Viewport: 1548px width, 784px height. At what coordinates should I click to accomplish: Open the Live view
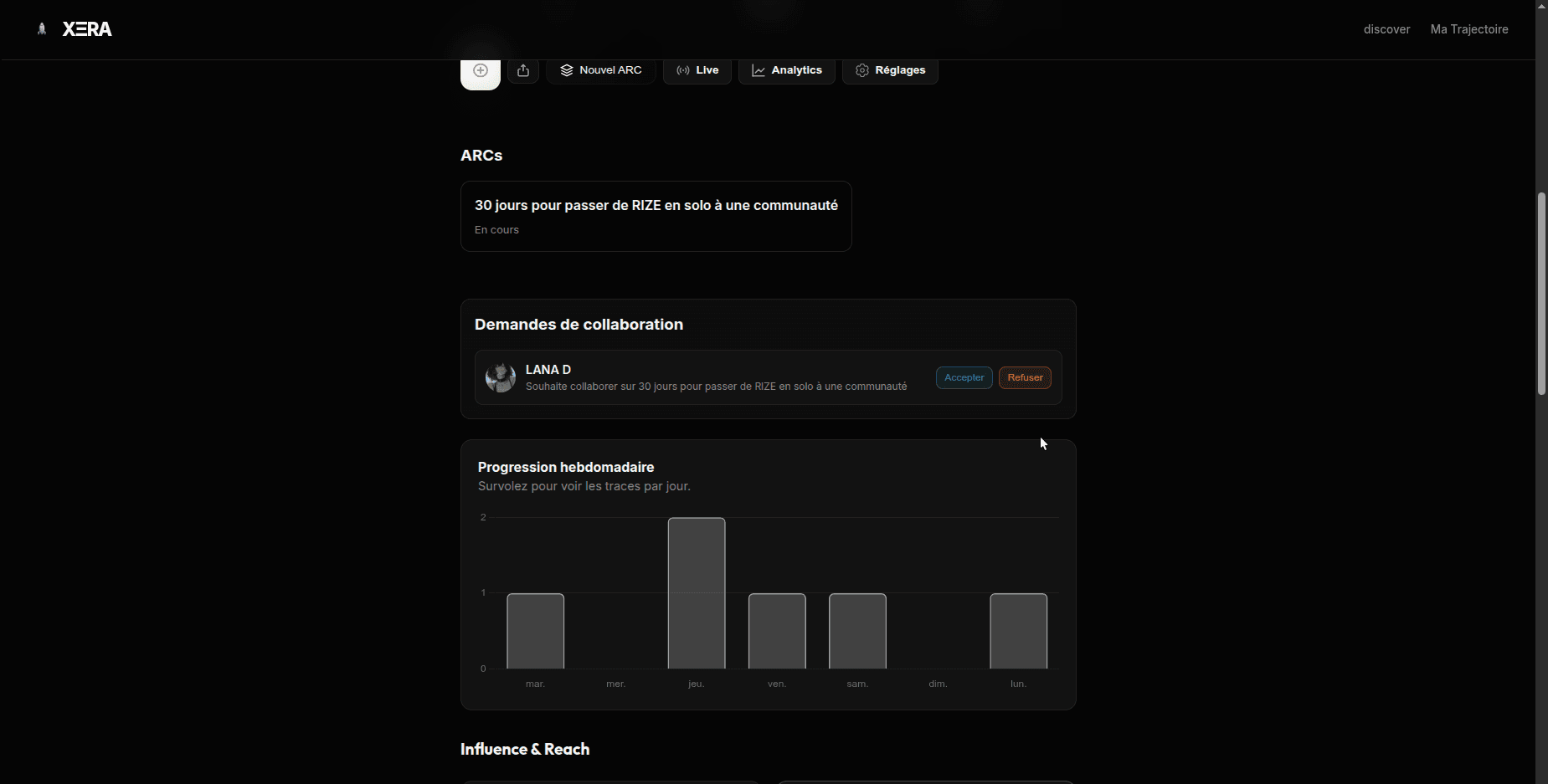(x=697, y=70)
